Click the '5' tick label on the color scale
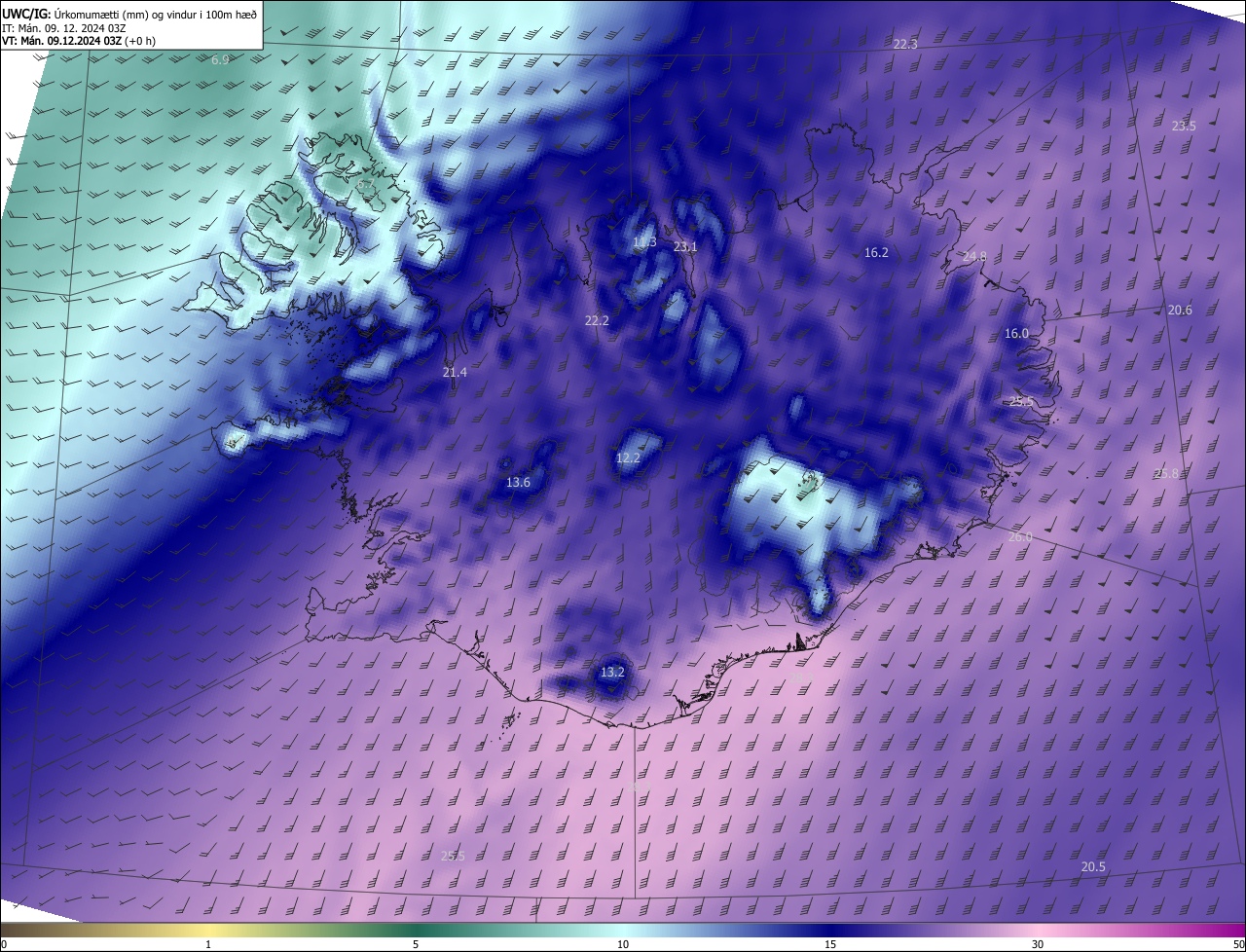The image size is (1246, 952). 416,944
